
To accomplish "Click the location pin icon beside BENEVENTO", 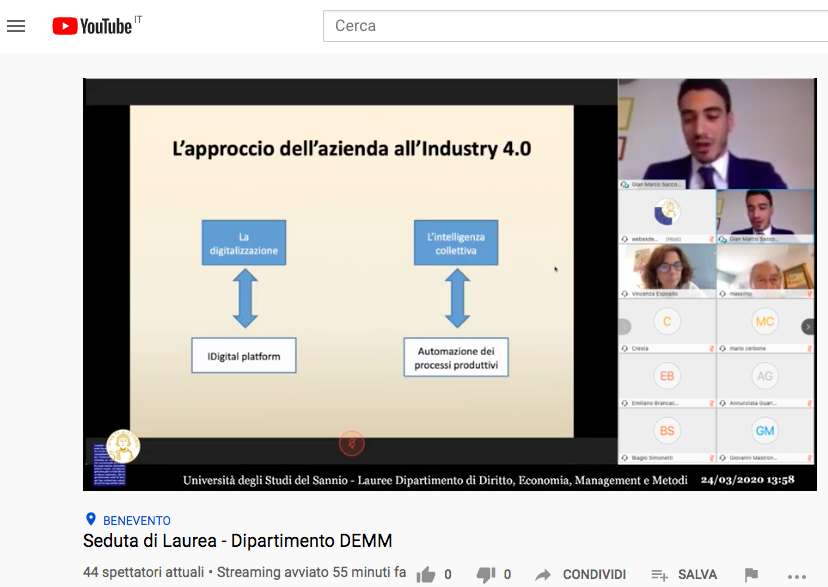I will (91, 520).
